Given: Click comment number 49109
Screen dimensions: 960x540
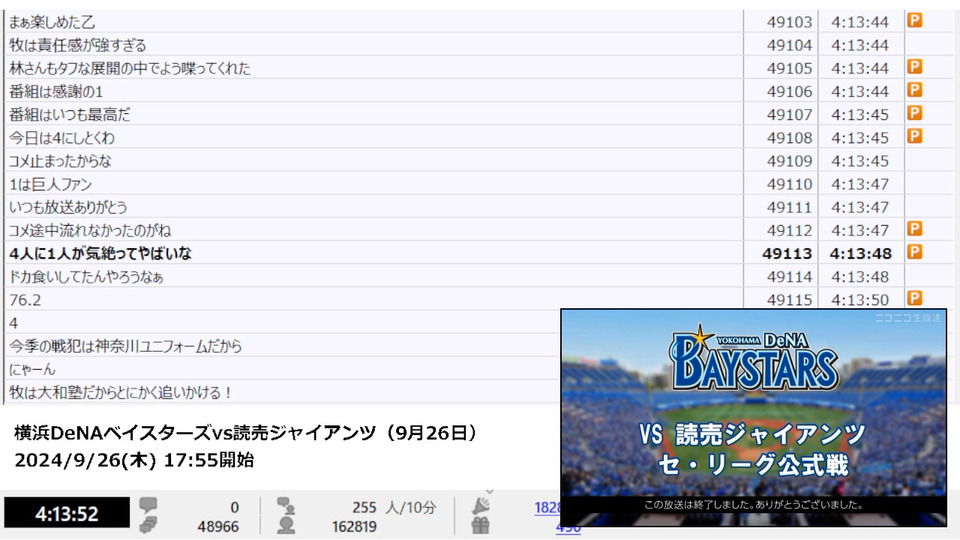Looking at the screenshot, I should [x=789, y=161].
